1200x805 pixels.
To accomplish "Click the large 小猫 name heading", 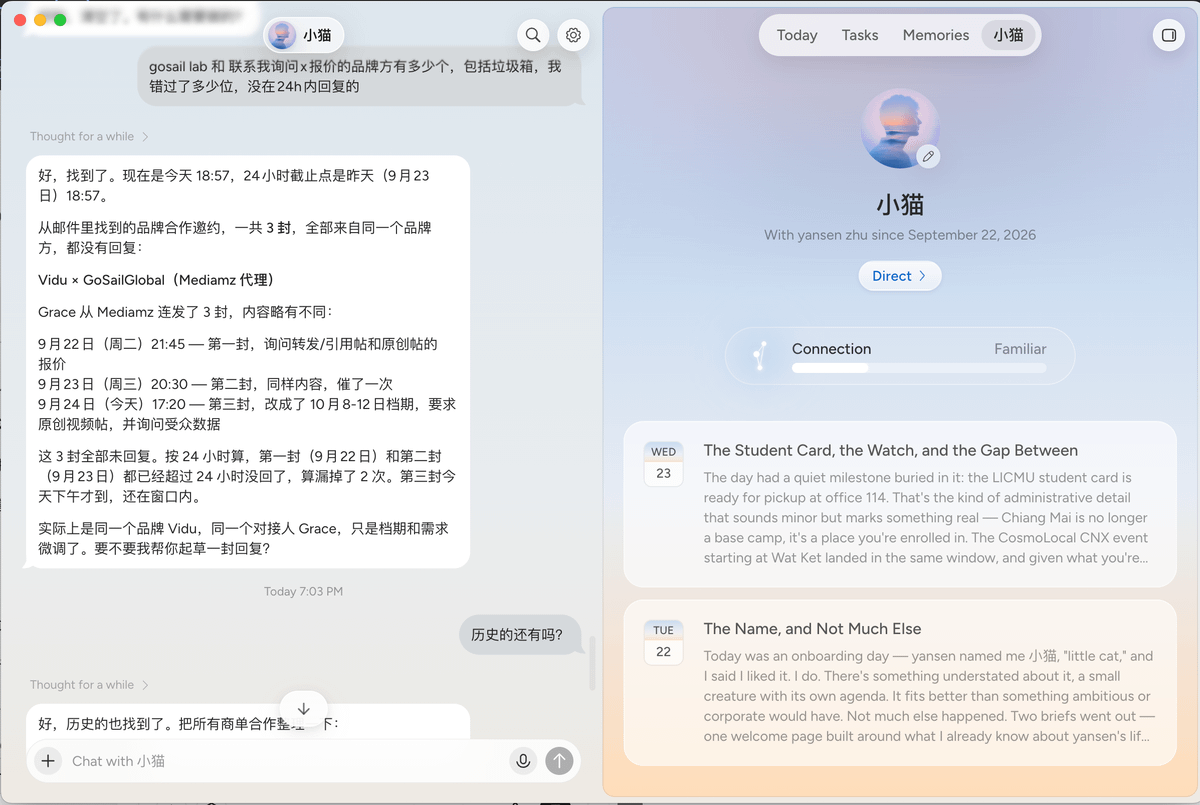I will click(x=900, y=205).
